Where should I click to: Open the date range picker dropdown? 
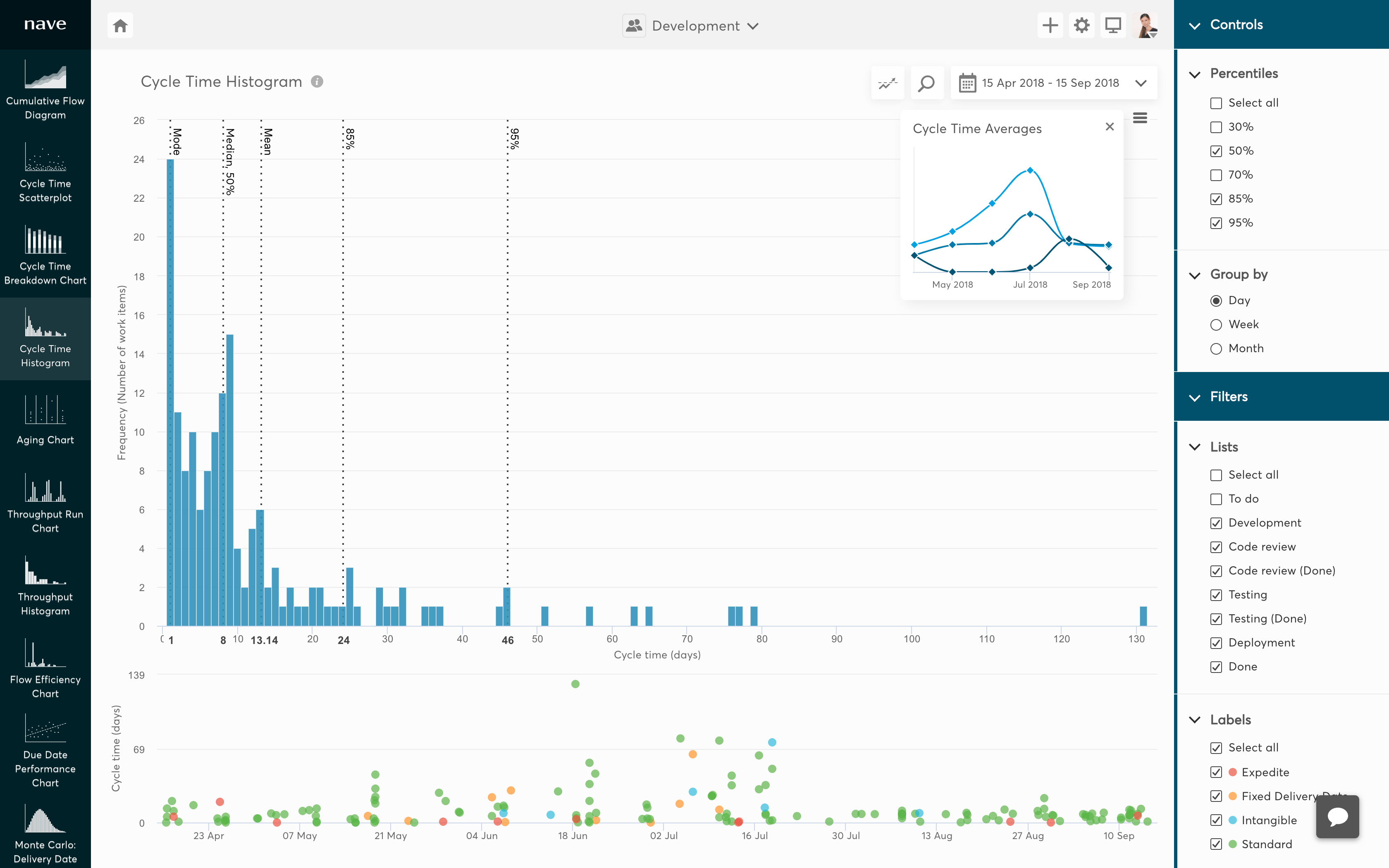(x=1141, y=82)
